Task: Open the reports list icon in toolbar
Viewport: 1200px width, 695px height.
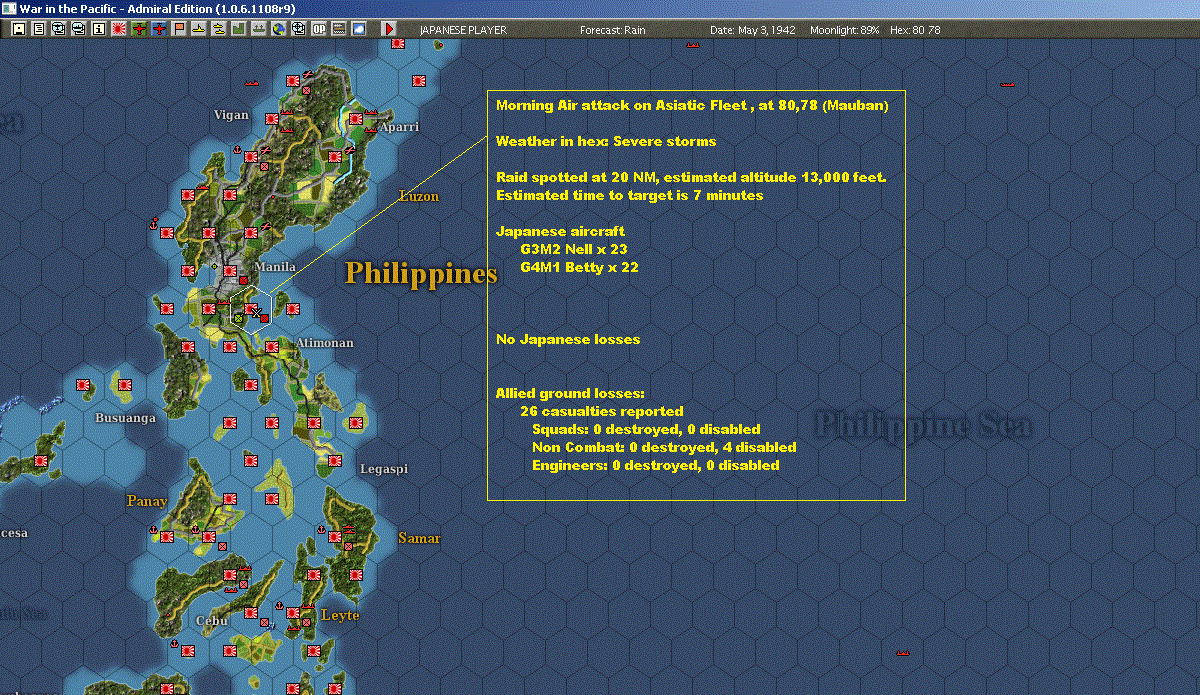Action: (x=38, y=29)
